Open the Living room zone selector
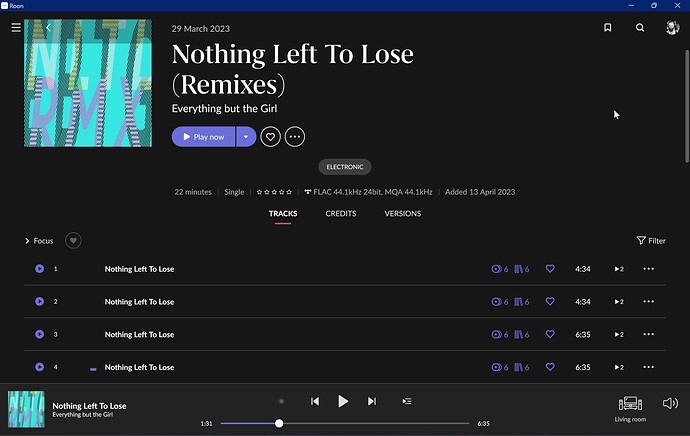690x436 pixels. coord(630,408)
